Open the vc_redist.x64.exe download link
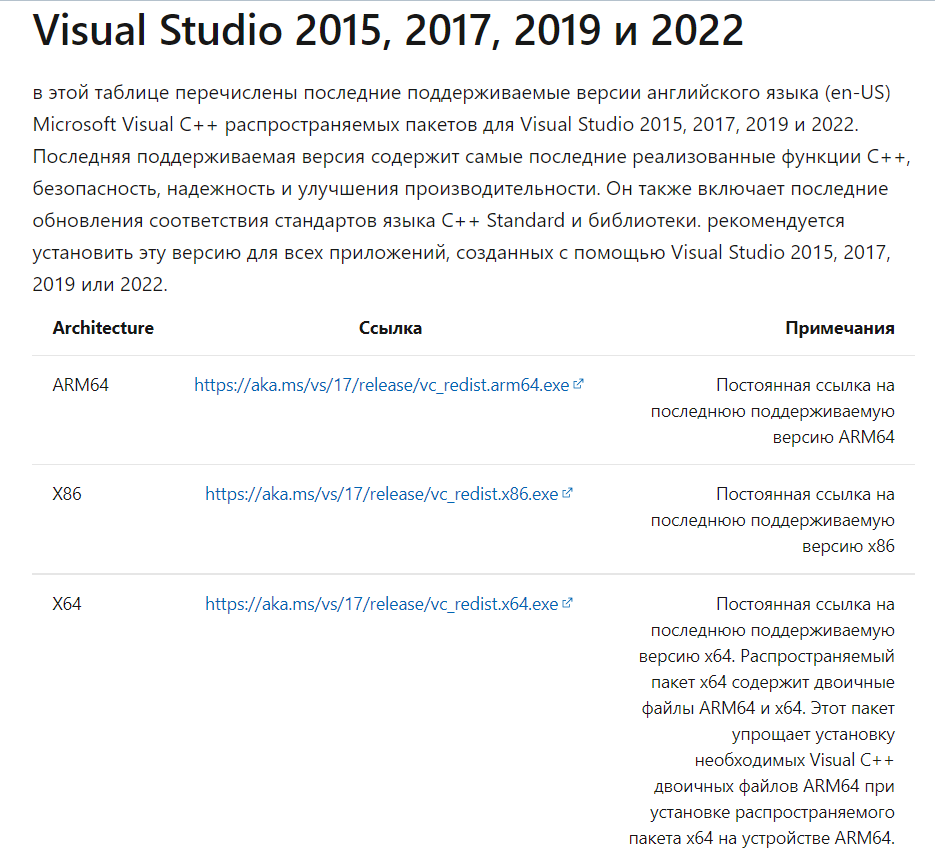The image size is (935, 865). pos(382,604)
